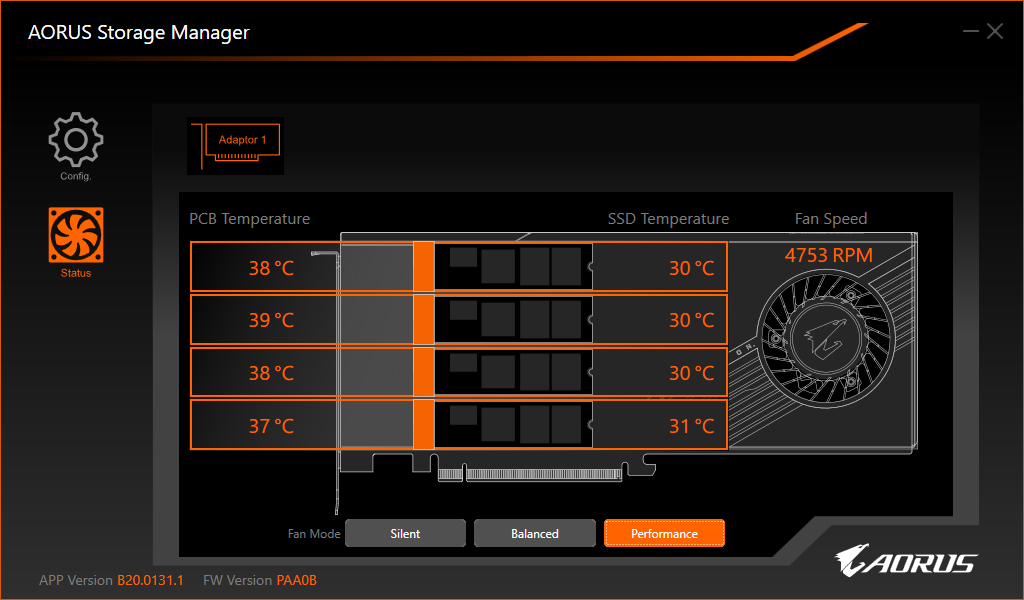
Task: Switch fan mode to Balanced
Action: 534,533
